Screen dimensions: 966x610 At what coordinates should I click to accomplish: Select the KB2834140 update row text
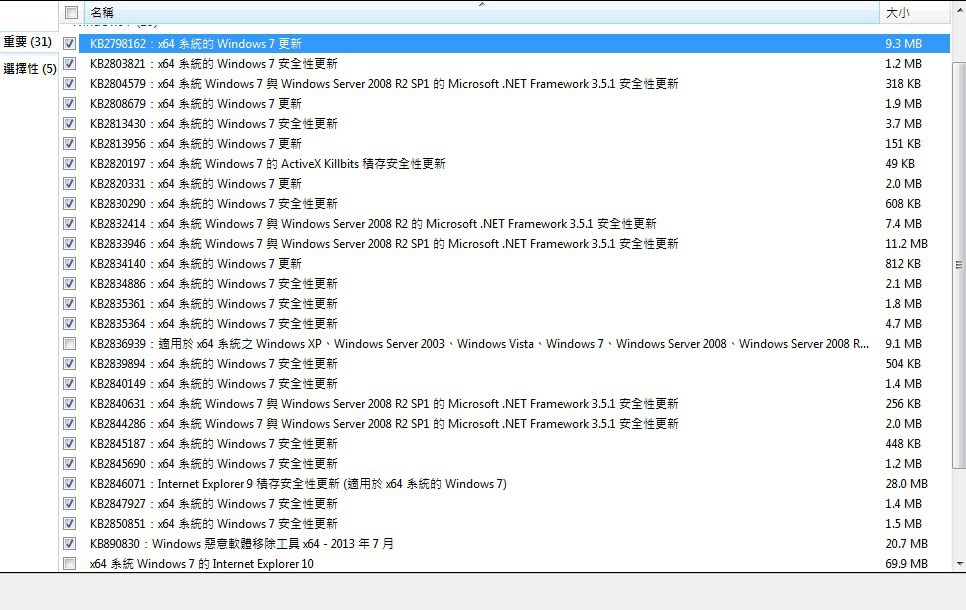coord(195,264)
